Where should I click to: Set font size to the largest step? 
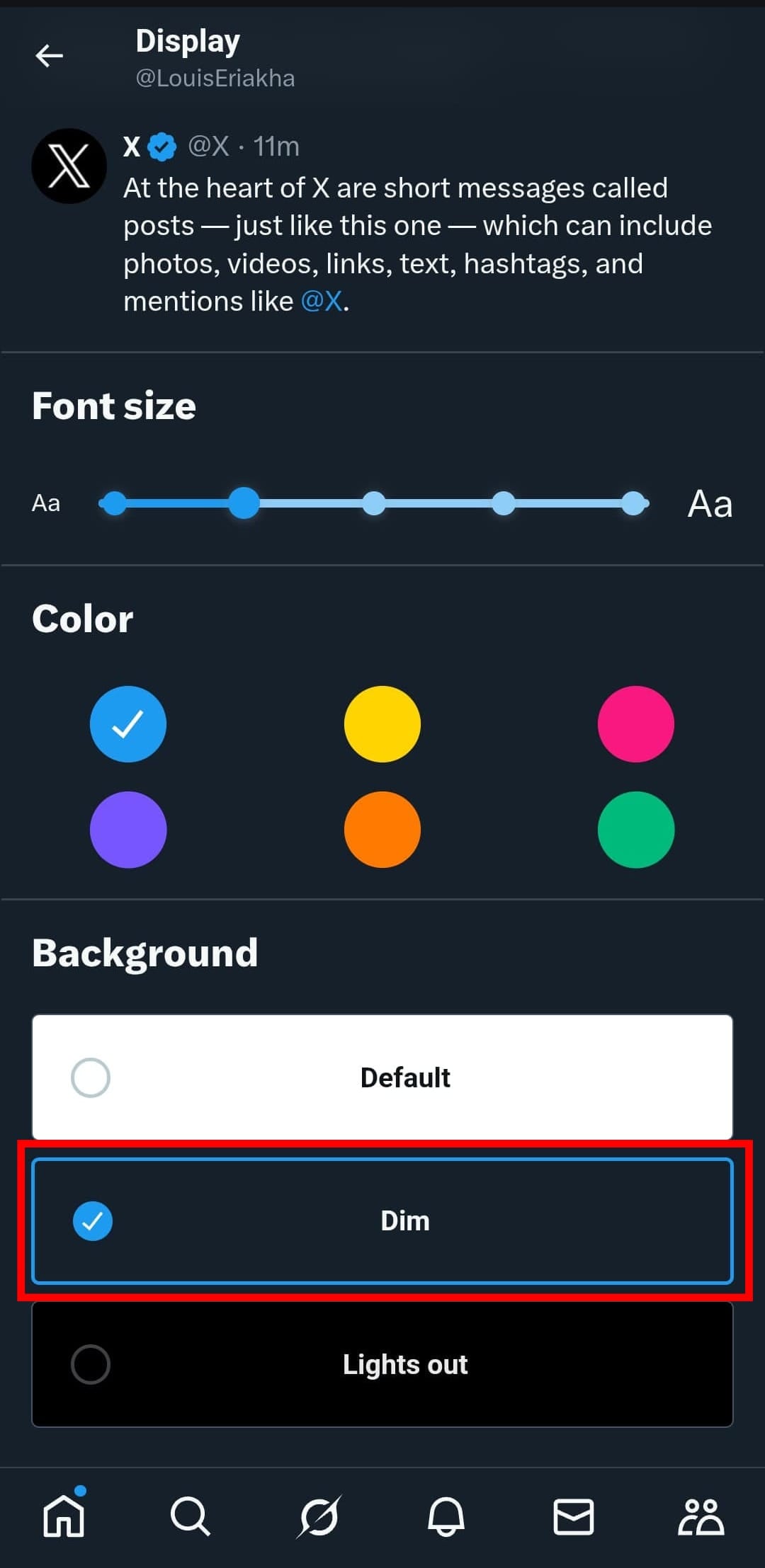633,503
